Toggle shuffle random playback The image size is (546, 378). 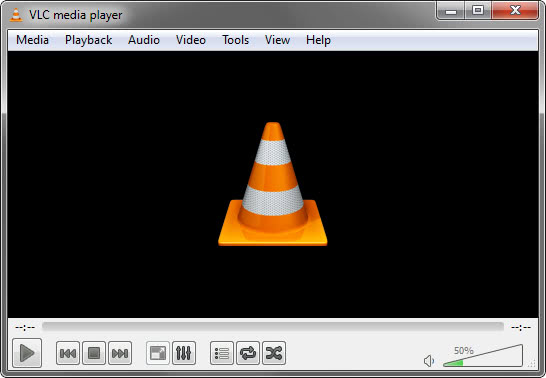[274, 353]
